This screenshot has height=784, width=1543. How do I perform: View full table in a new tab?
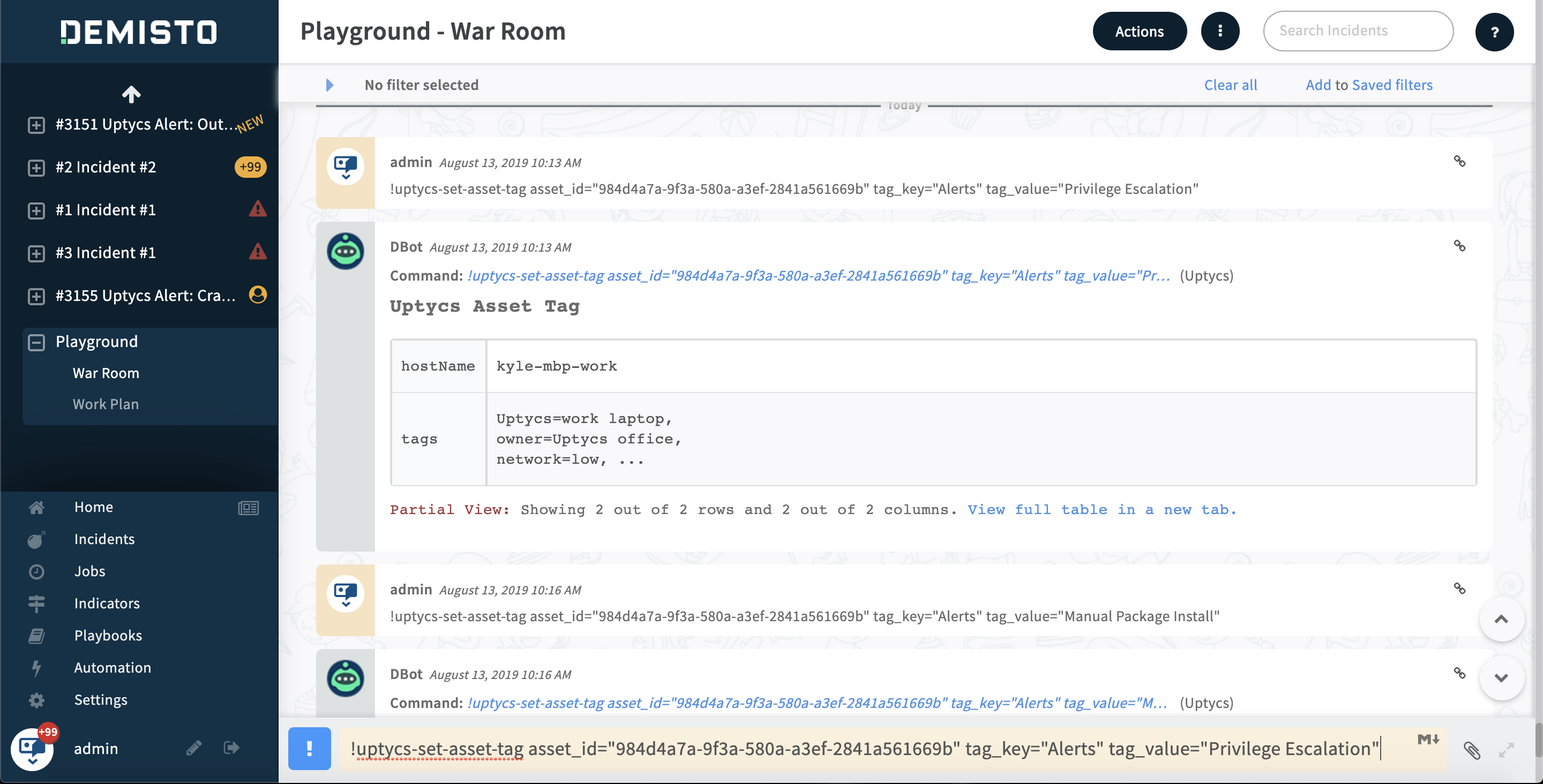tap(1102, 510)
